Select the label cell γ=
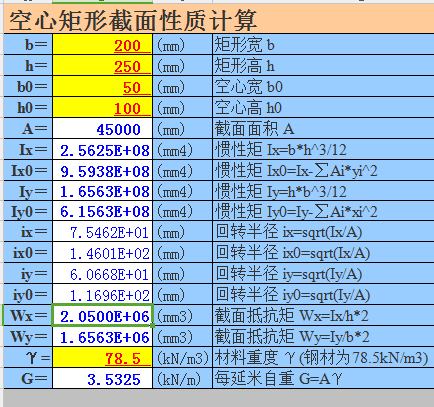This screenshot has width=434, height=407. coord(28,357)
